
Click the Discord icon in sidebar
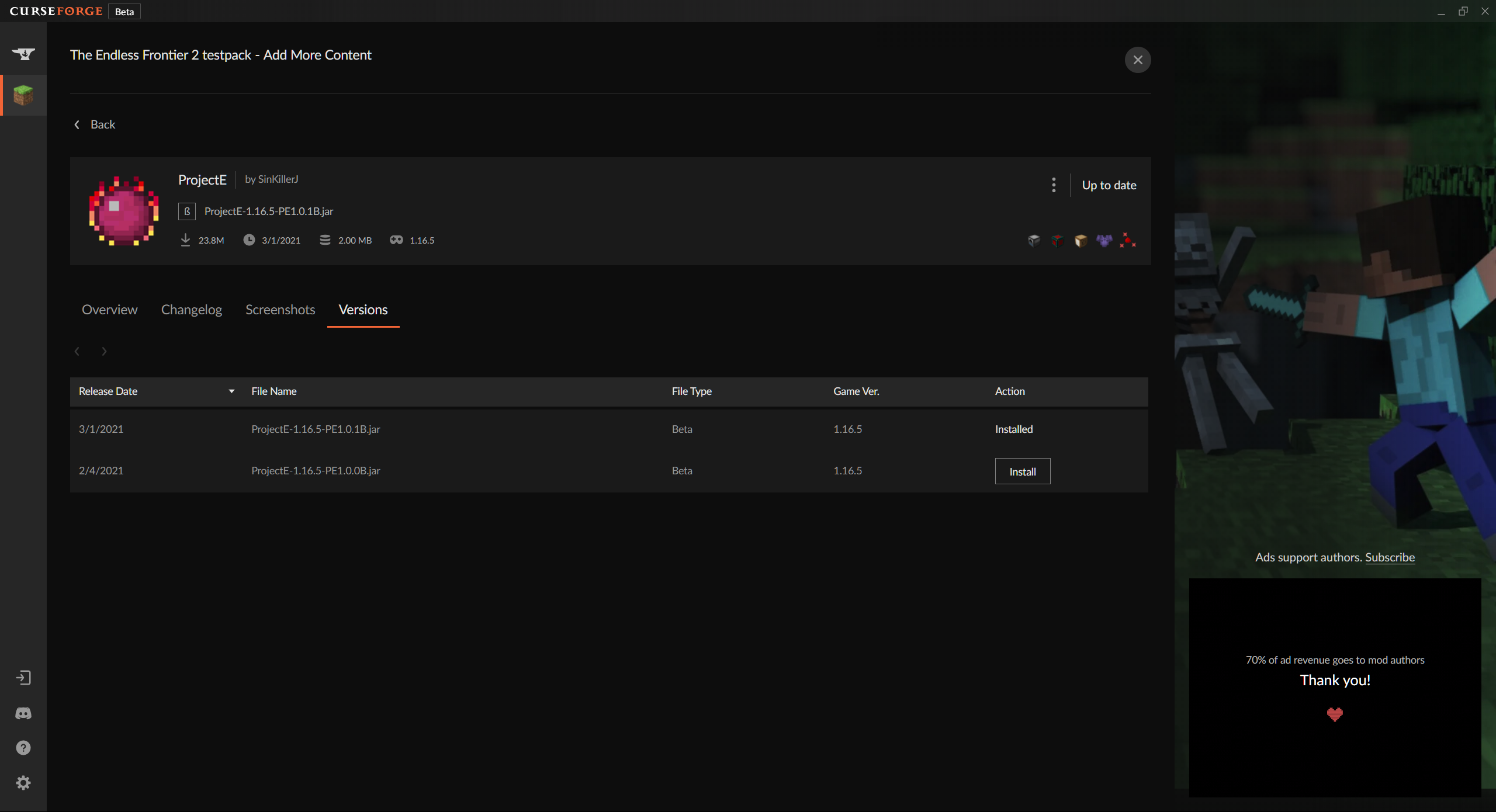click(23, 713)
